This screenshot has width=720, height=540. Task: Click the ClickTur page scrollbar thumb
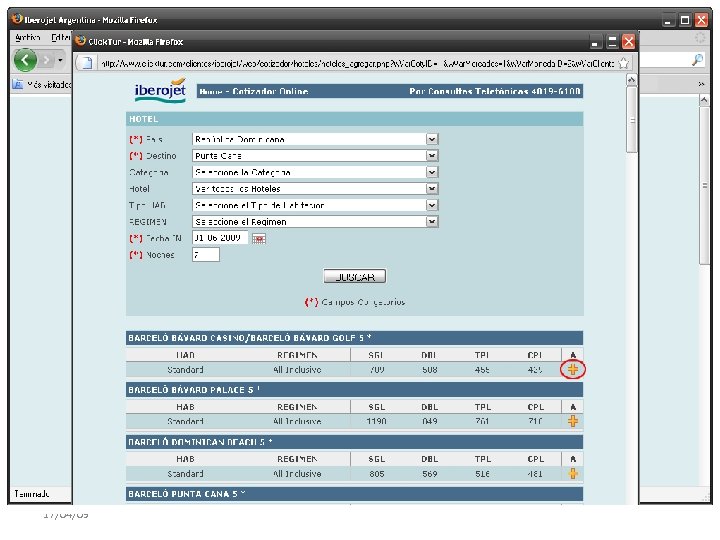coord(632,120)
